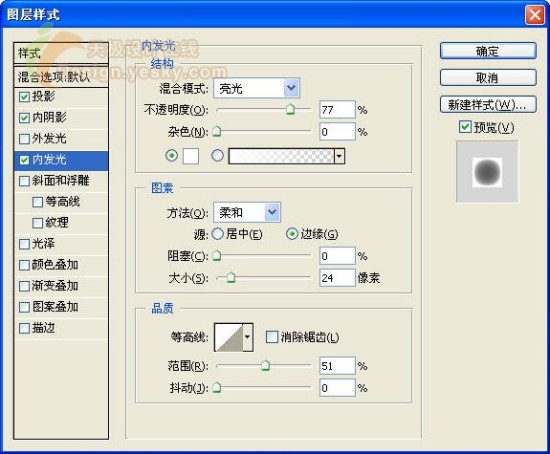
Task: Click the 不透明度 opacity slider handle
Action: [290, 109]
